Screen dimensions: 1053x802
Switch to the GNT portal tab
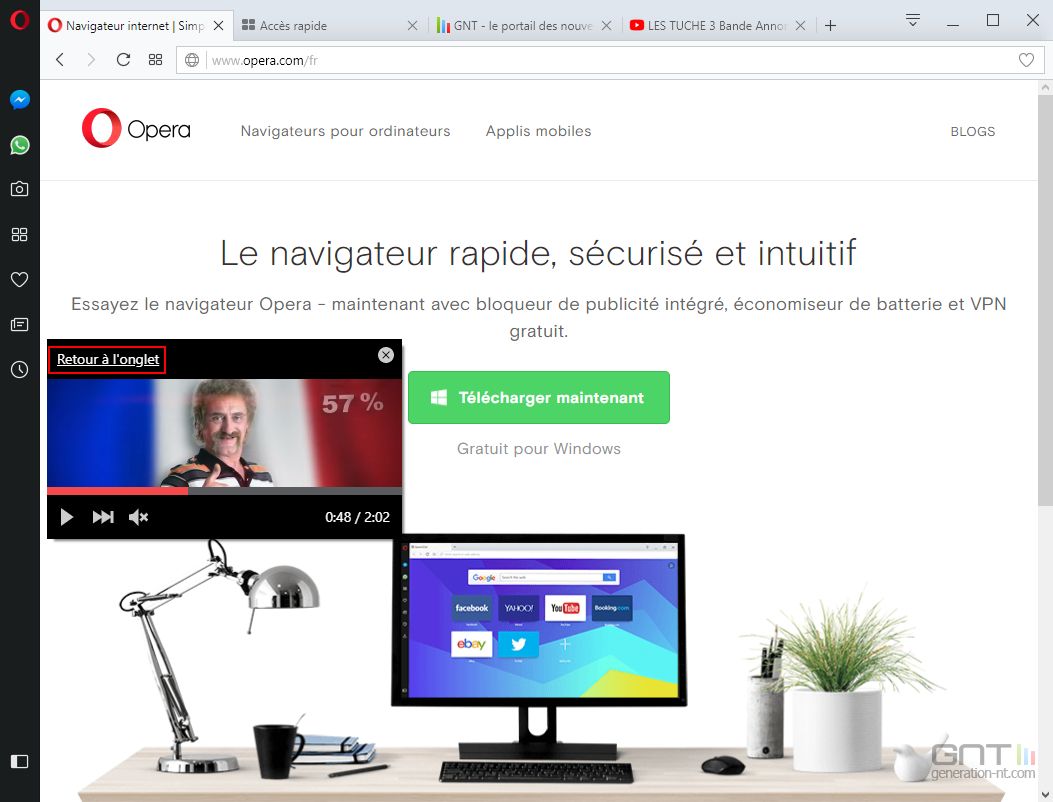(523, 26)
